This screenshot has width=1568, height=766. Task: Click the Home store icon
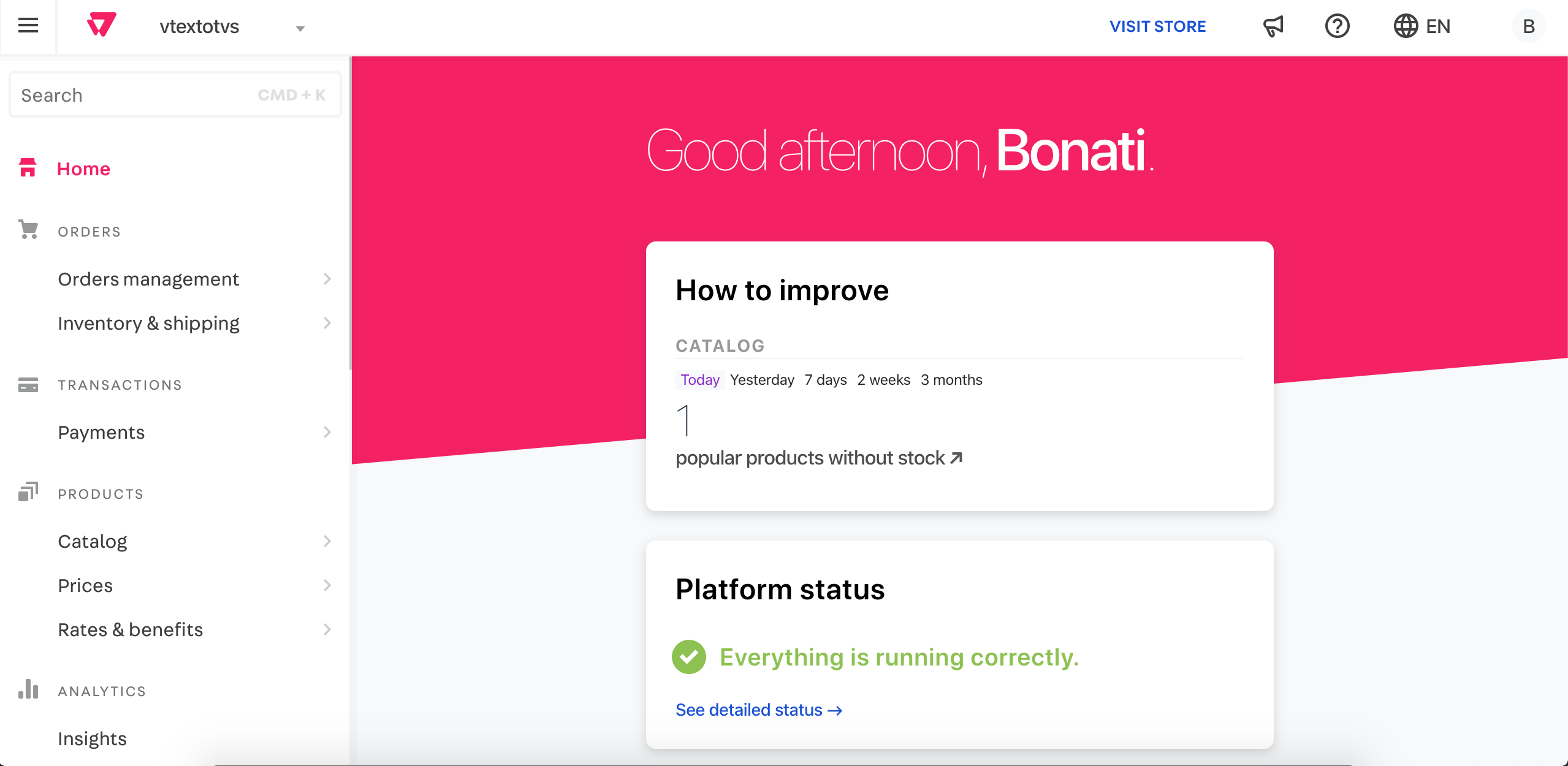[x=28, y=168]
